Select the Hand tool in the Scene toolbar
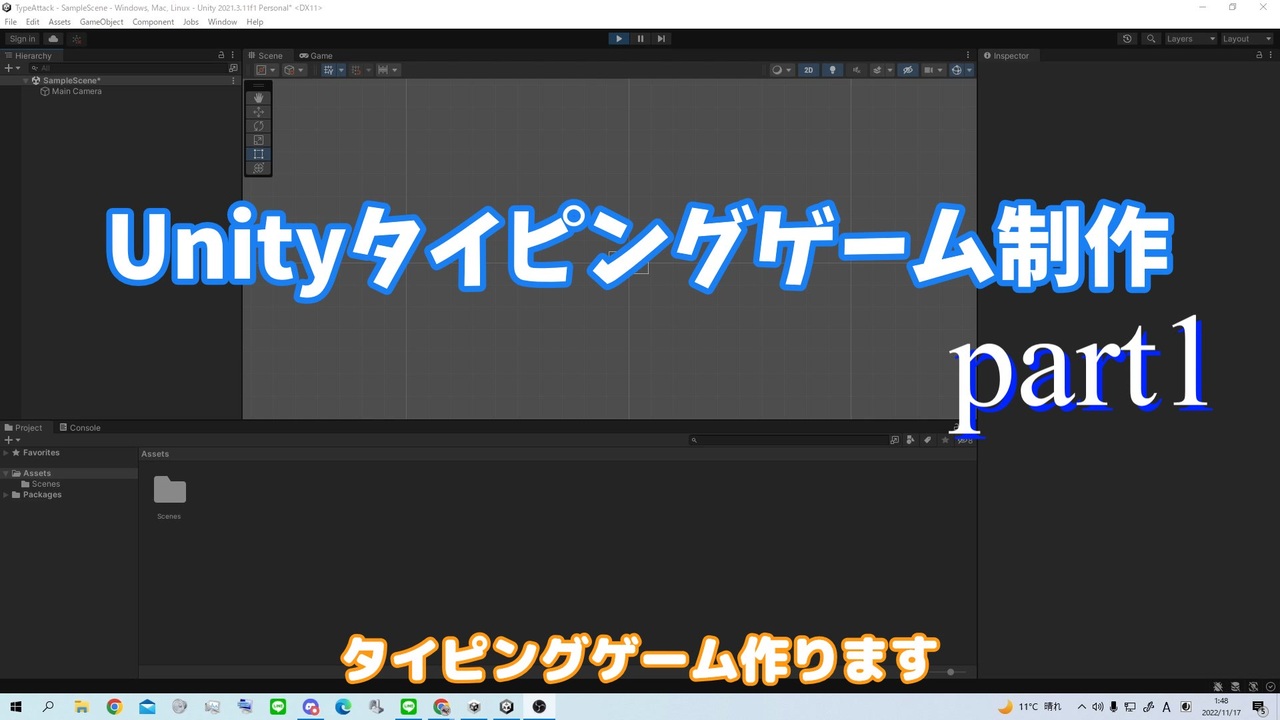 258,97
